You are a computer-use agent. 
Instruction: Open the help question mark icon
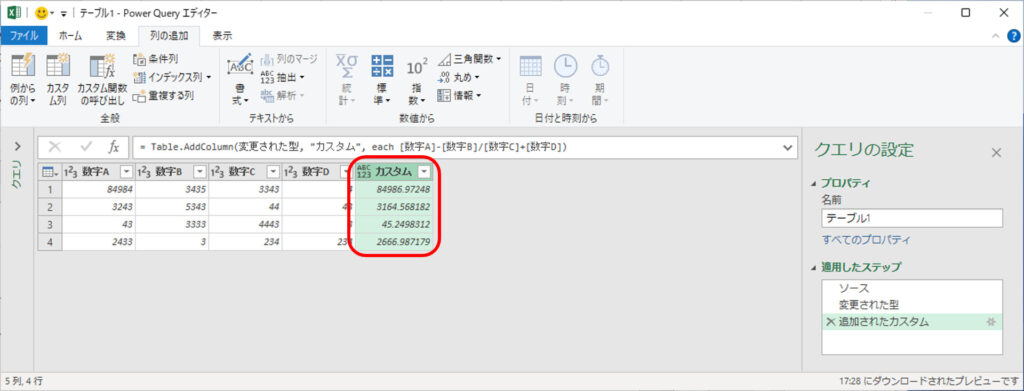(1014, 36)
